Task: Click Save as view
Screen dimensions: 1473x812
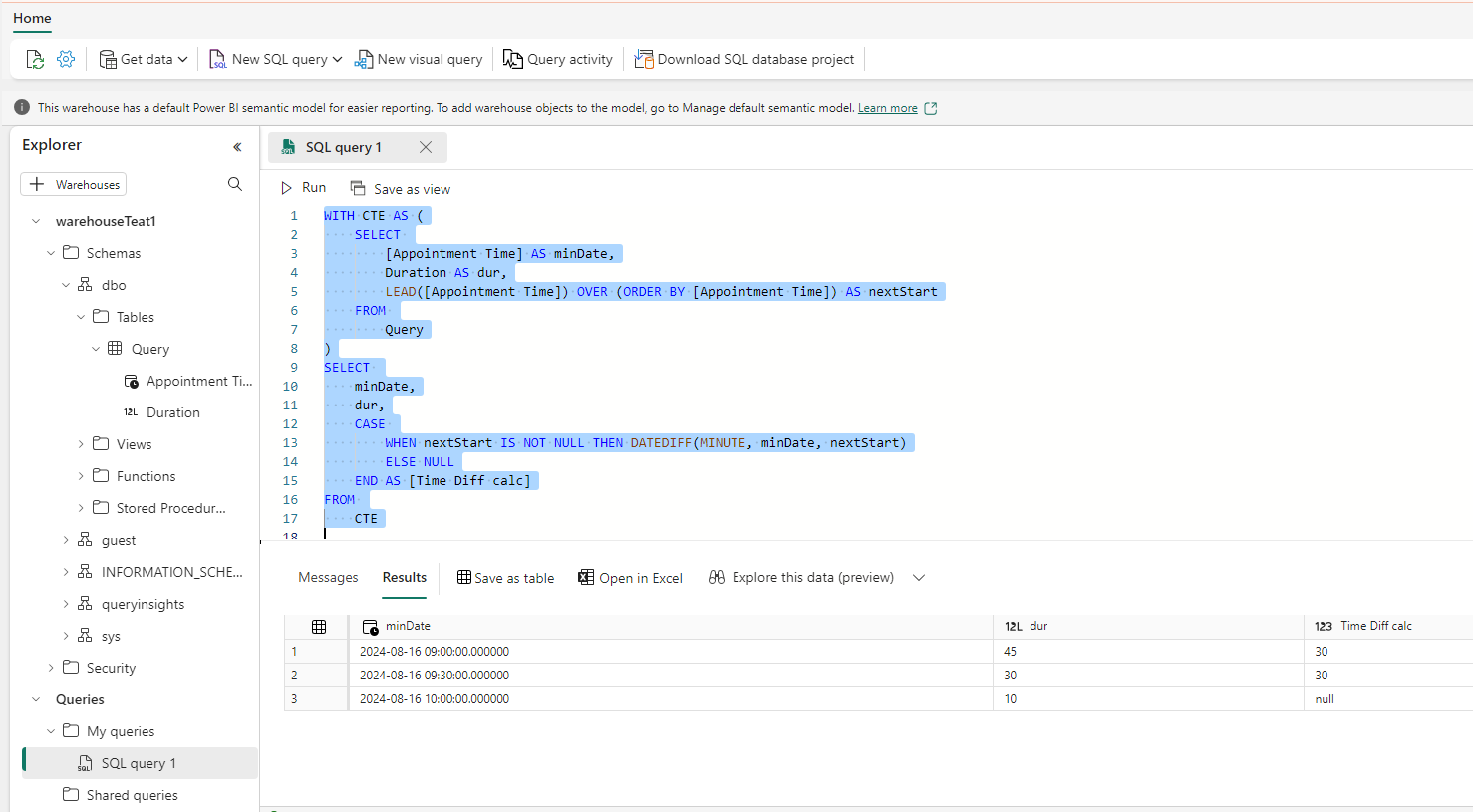Action: [400, 188]
